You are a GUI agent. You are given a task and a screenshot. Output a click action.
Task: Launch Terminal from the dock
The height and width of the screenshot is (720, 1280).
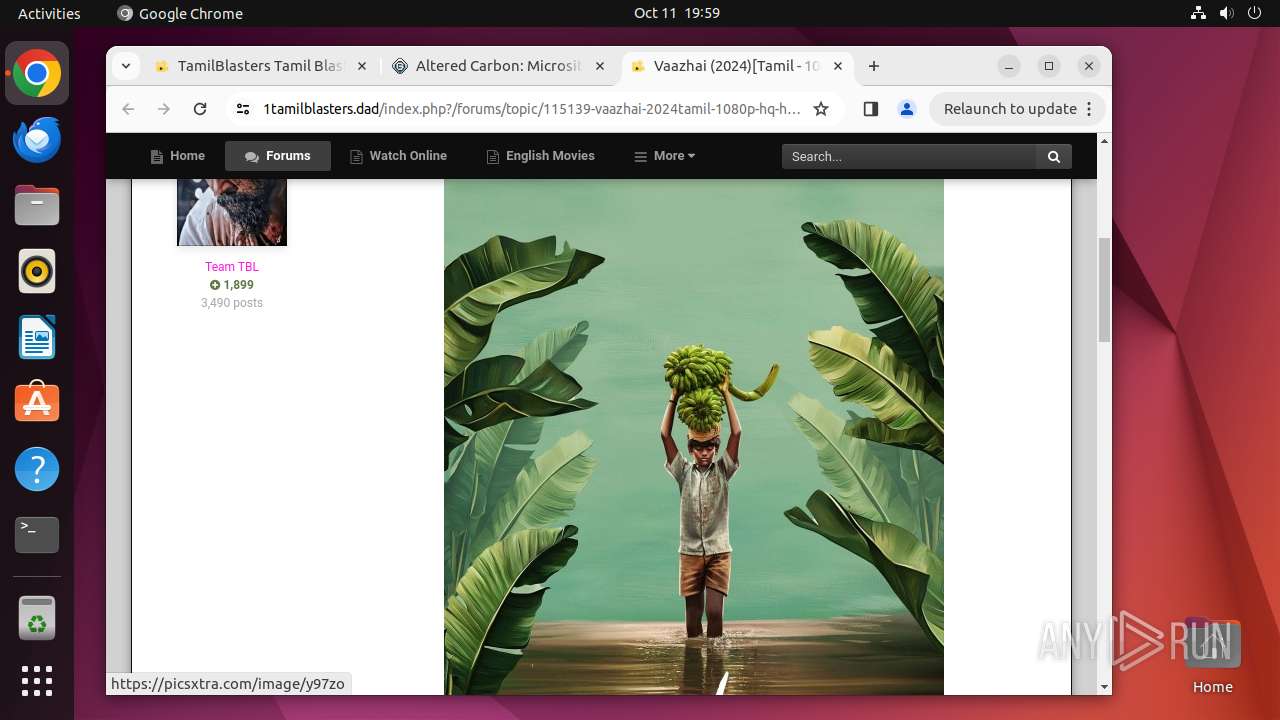click(x=37, y=535)
